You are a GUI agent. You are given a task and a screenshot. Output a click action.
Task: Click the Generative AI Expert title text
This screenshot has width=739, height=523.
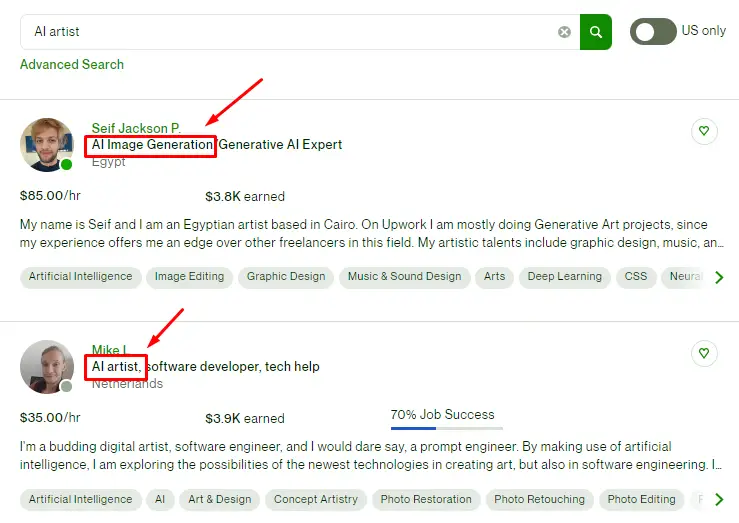(280, 144)
